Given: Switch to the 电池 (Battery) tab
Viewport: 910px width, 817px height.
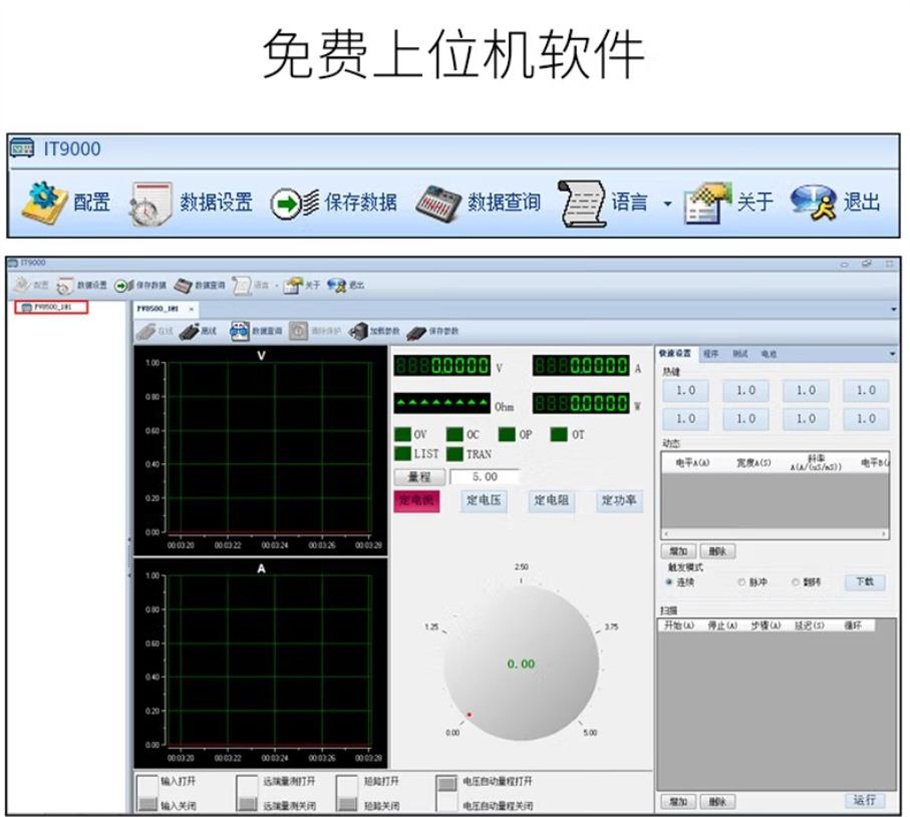Looking at the screenshot, I should tap(767, 353).
